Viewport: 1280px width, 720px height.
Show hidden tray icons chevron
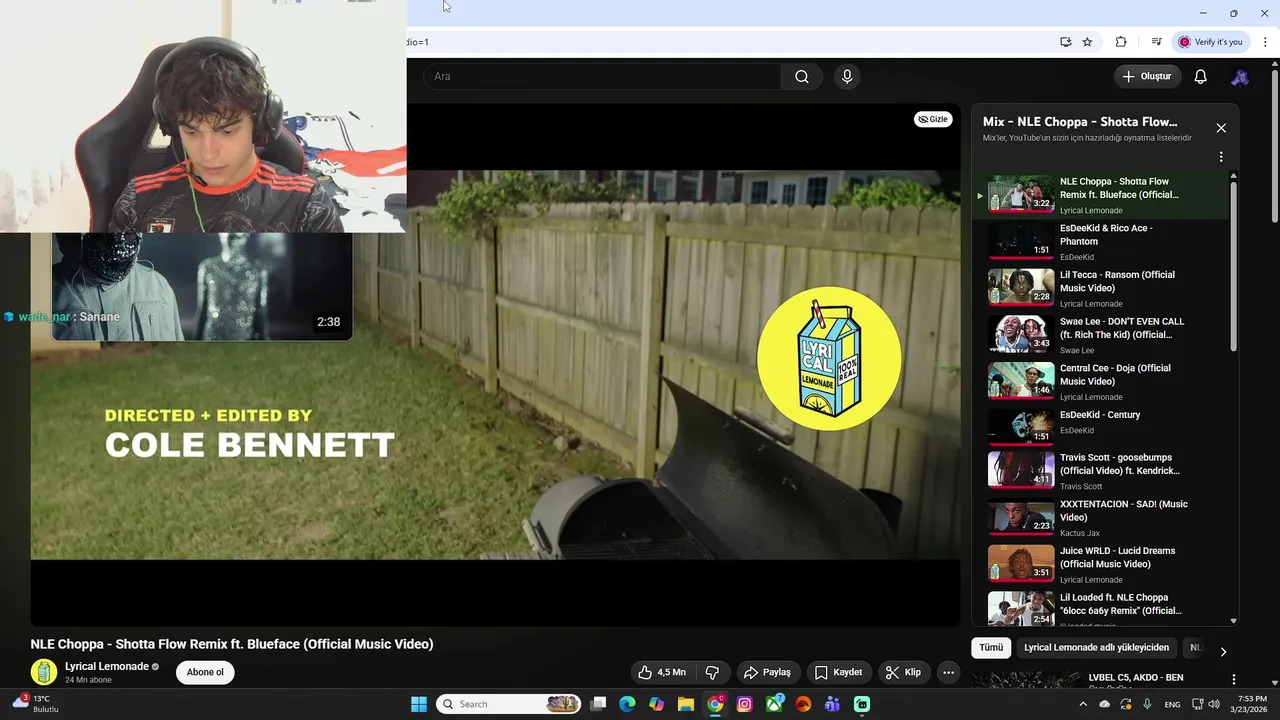1083,704
